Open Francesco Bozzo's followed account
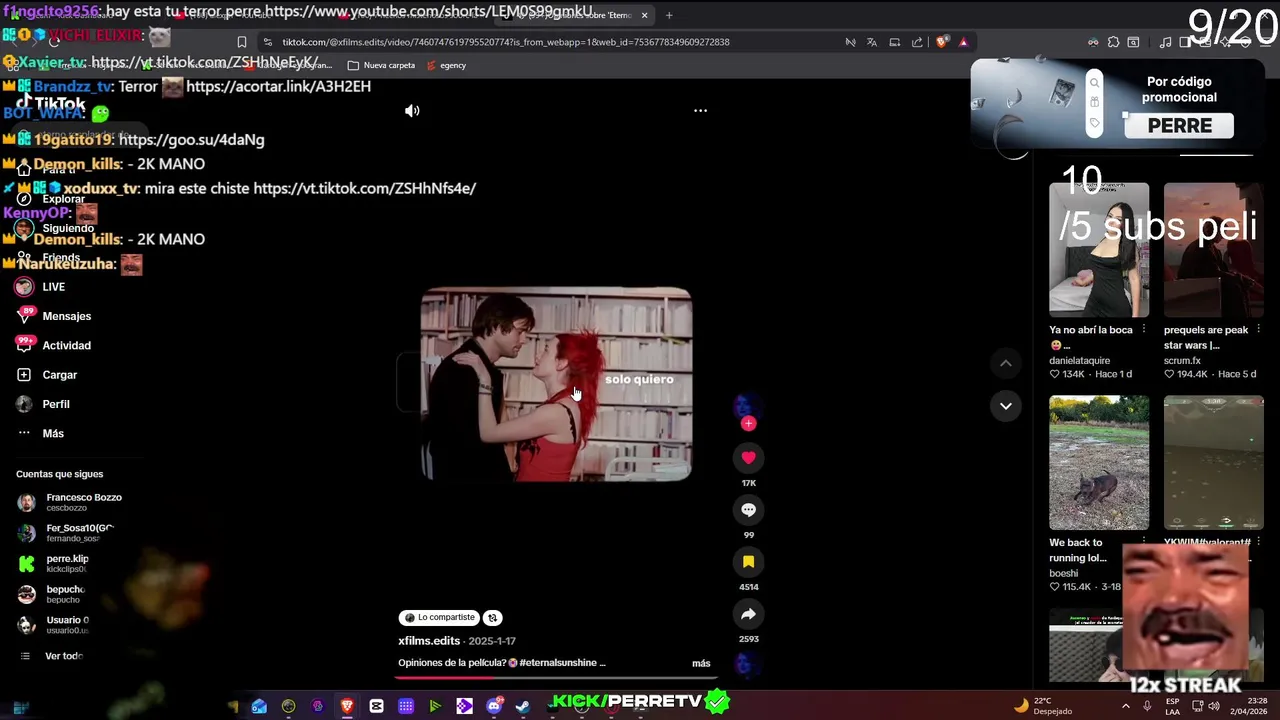Image resolution: width=1280 pixels, height=720 pixels. point(69,502)
